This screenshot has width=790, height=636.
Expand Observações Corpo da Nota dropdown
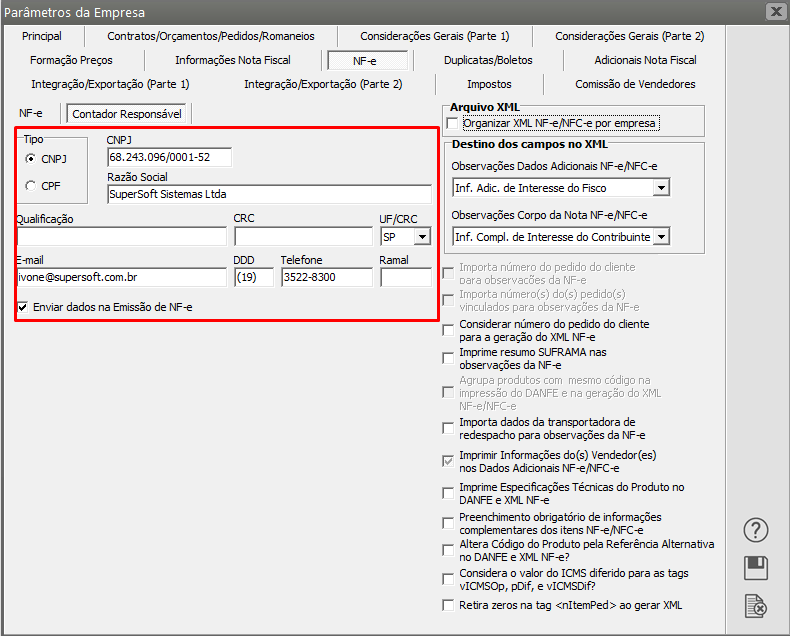point(660,237)
